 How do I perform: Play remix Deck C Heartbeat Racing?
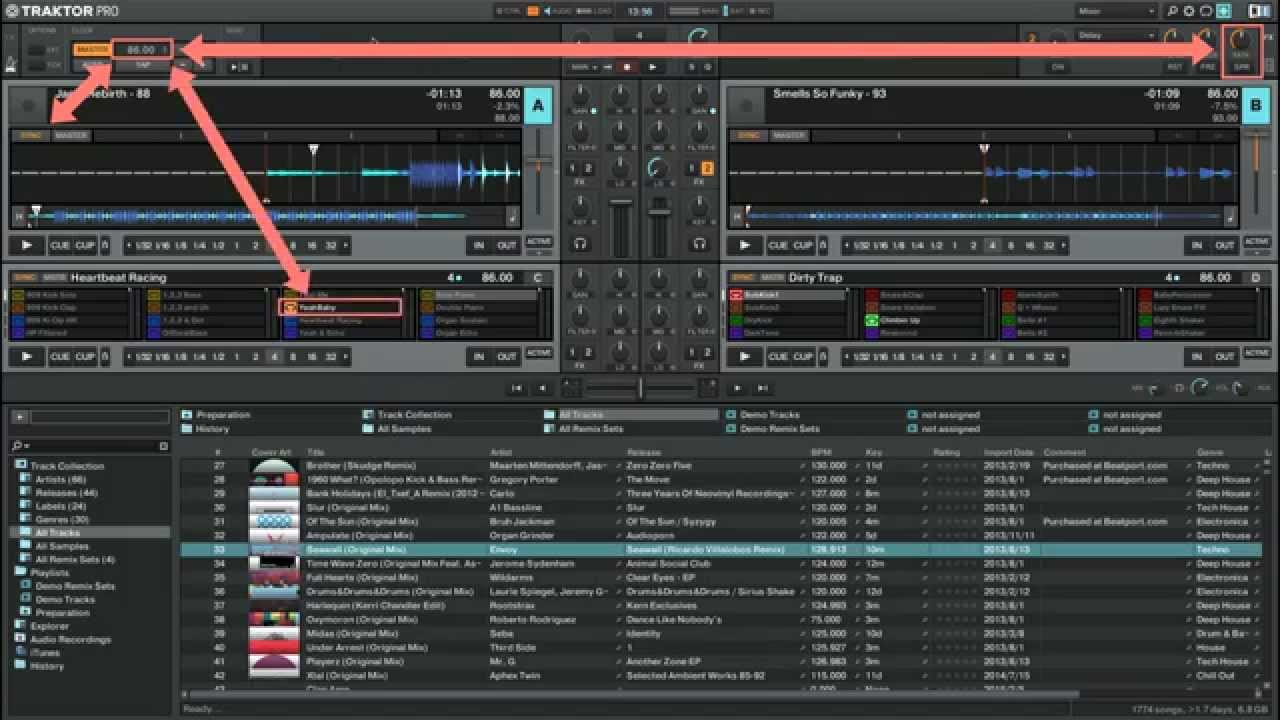26,356
